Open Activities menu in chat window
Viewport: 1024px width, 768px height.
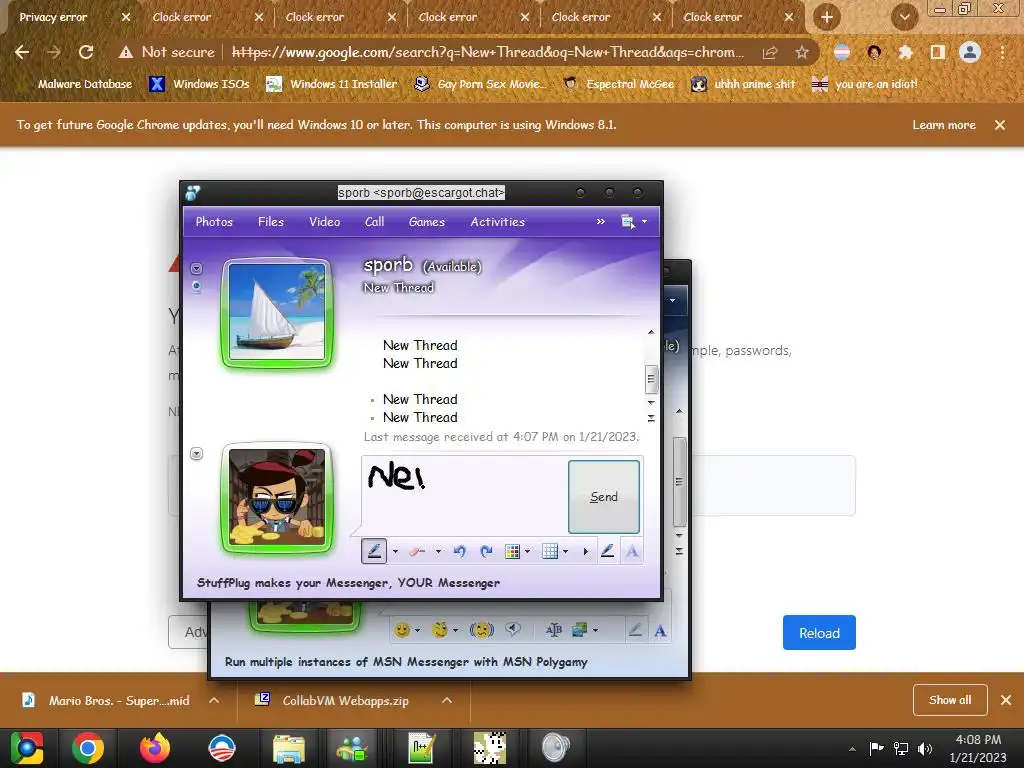coord(498,222)
